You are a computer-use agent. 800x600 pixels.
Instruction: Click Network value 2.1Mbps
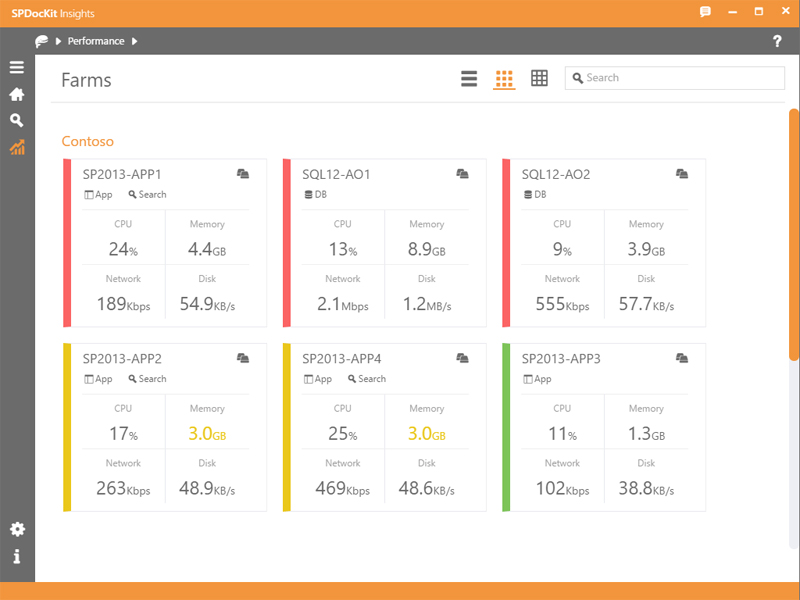point(343,304)
